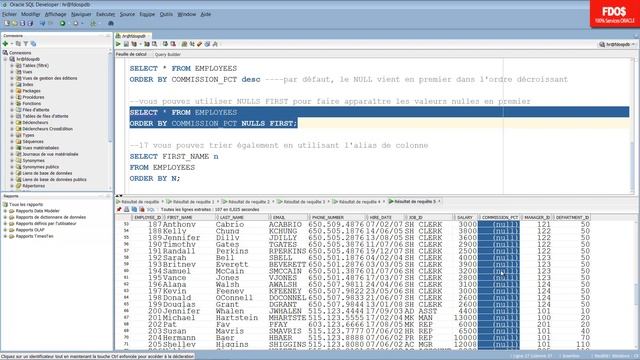The height and width of the screenshot is (360, 640).
Task: Open the Aide menu
Action: point(206,14)
